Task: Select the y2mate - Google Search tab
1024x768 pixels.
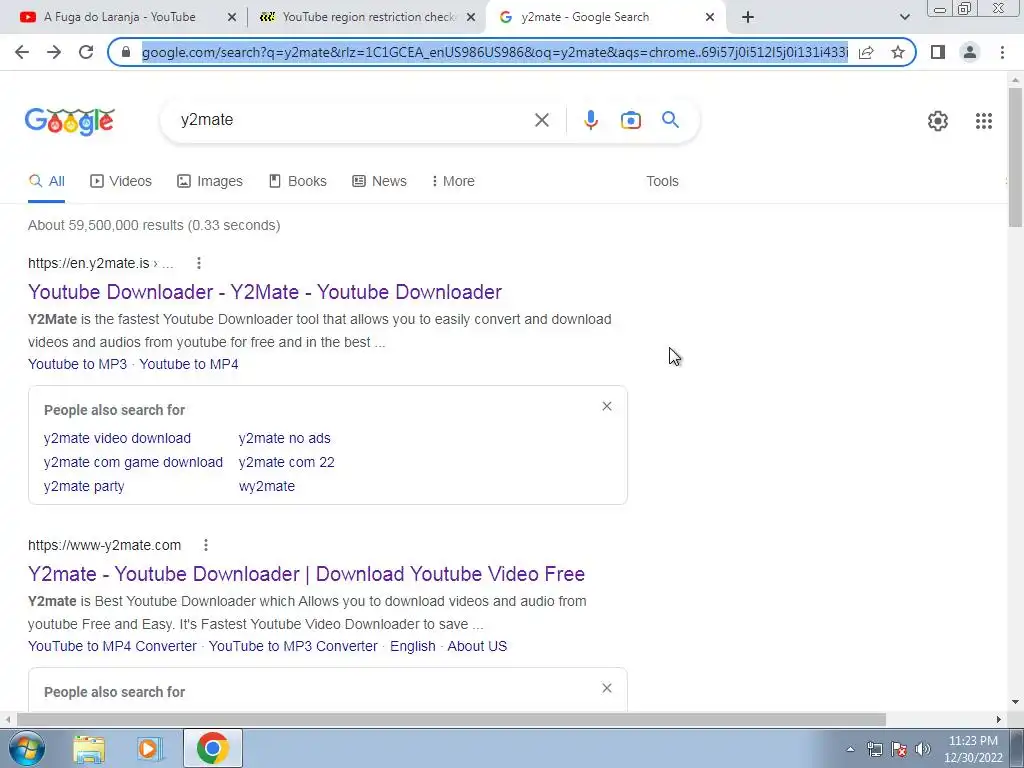Action: pyautogui.click(x=607, y=18)
